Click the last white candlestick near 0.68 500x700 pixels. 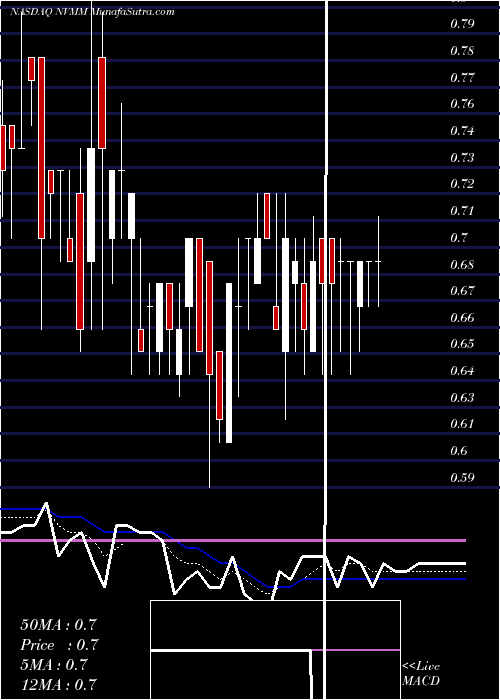tap(360, 284)
